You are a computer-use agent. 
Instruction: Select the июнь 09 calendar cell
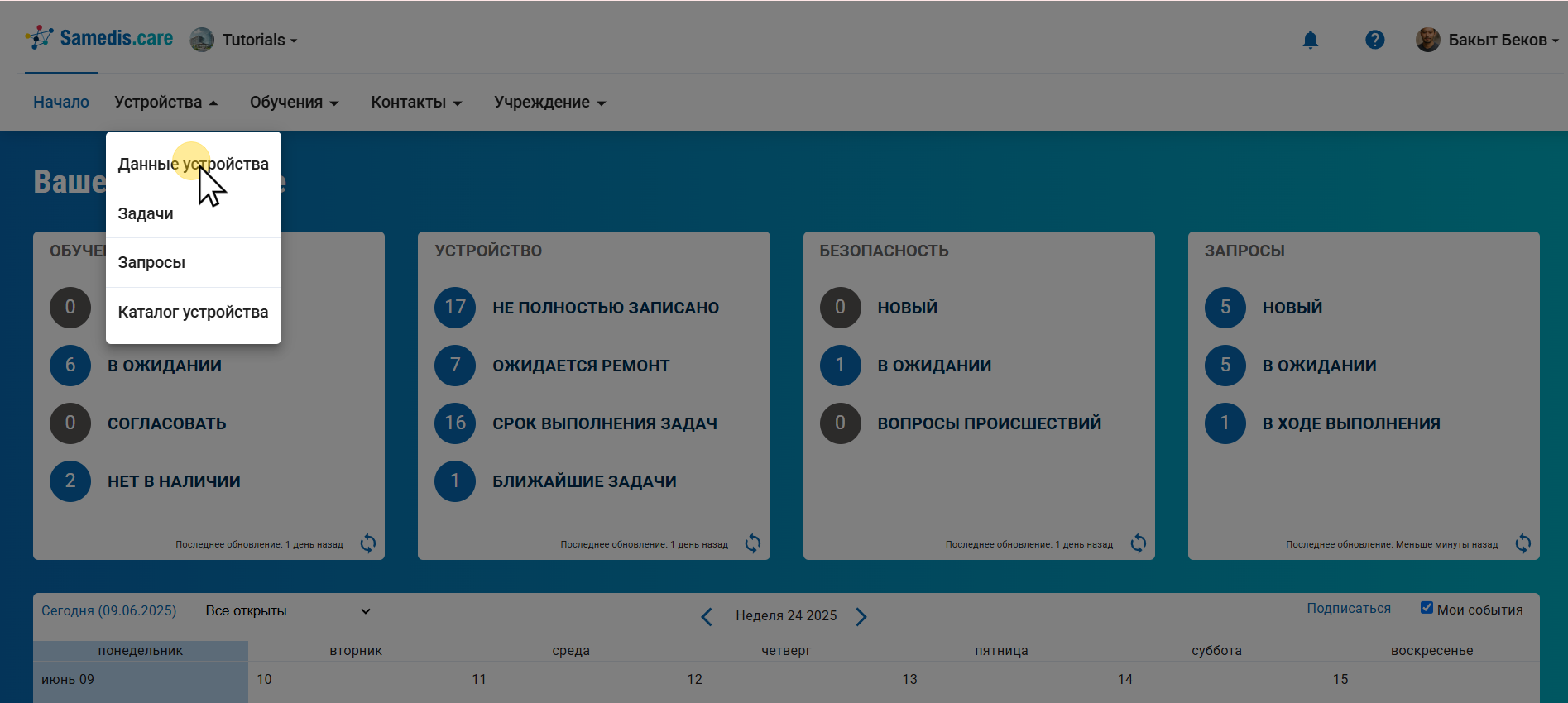(x=140, y=680)
